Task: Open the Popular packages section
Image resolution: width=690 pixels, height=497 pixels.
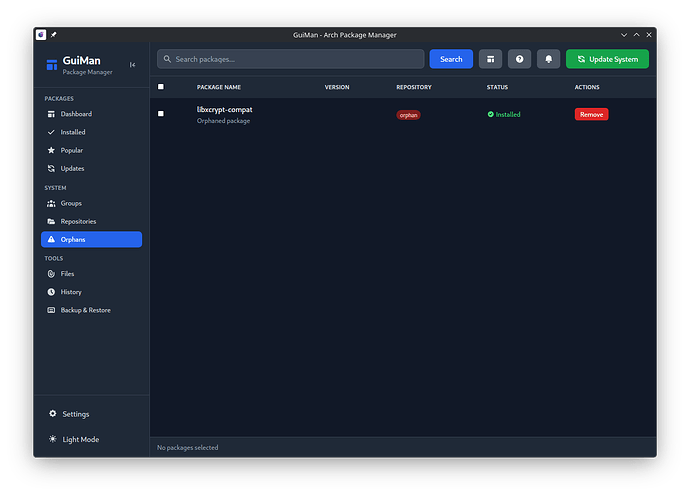Action: click(x=71, y=150)
